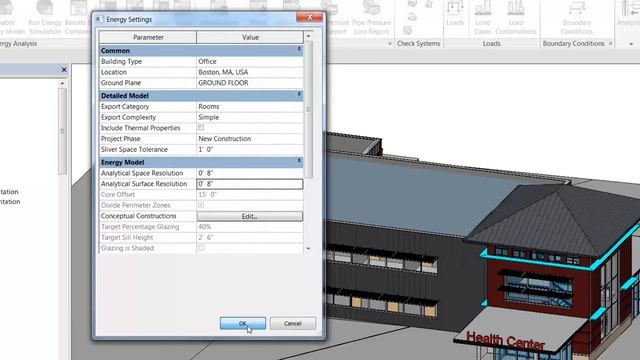Image resolution: width=640 pixels, height=360 pixels.
Task: Open the Ground Plane value dropdown
Action: pos(250,83)
